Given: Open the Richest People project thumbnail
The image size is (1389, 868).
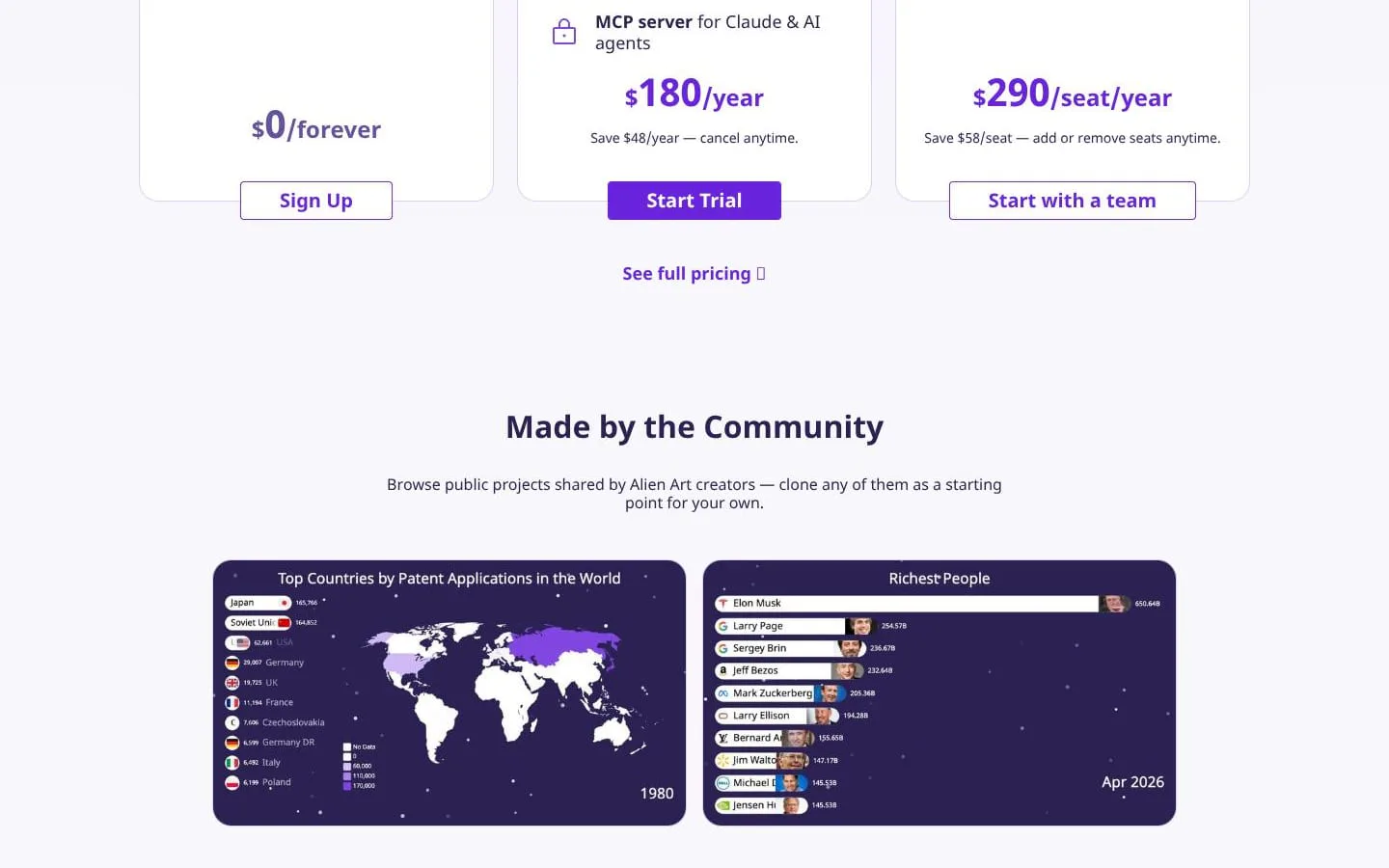Looking at the screenshot, I should coord(940,692).
